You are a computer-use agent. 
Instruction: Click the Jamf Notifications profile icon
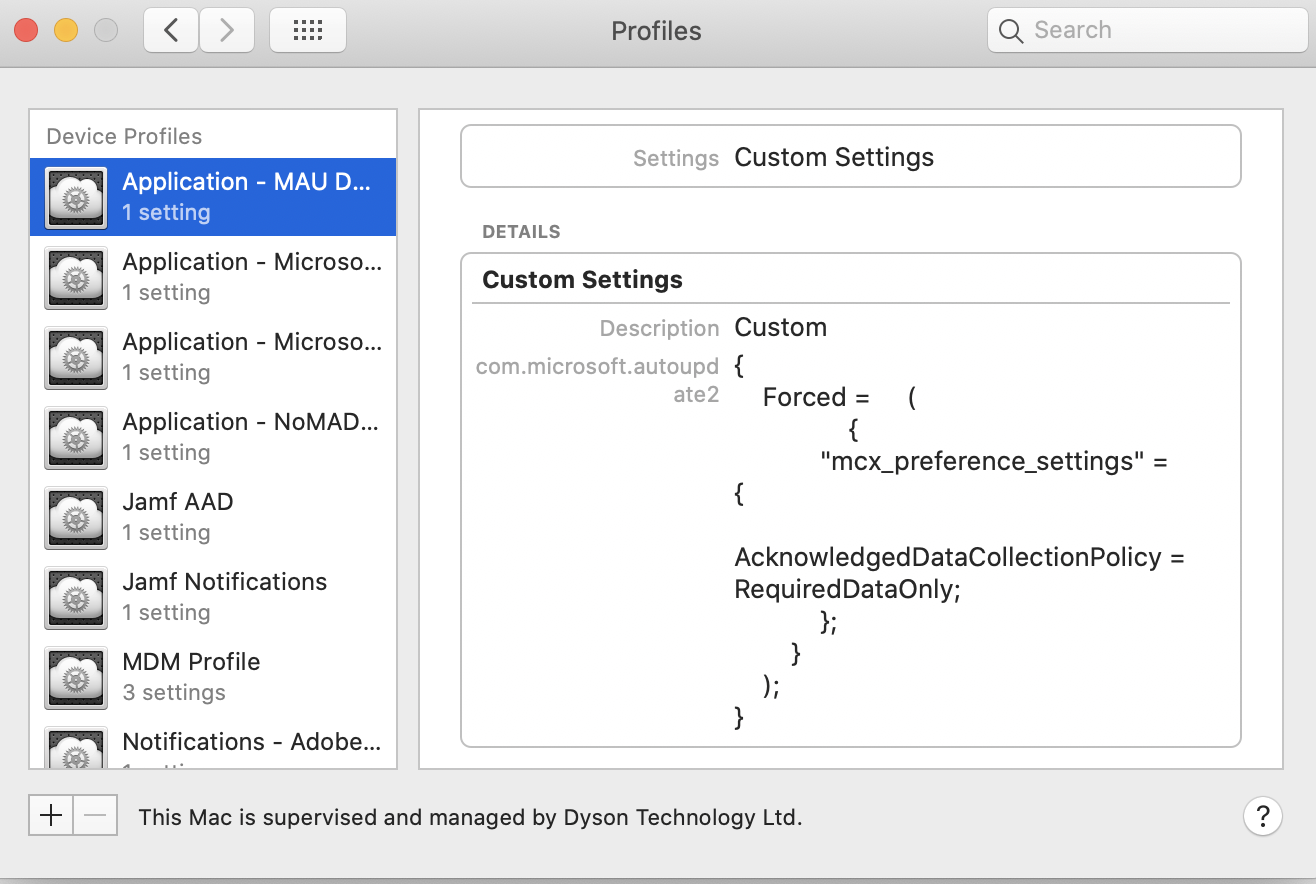click(76, 597)
